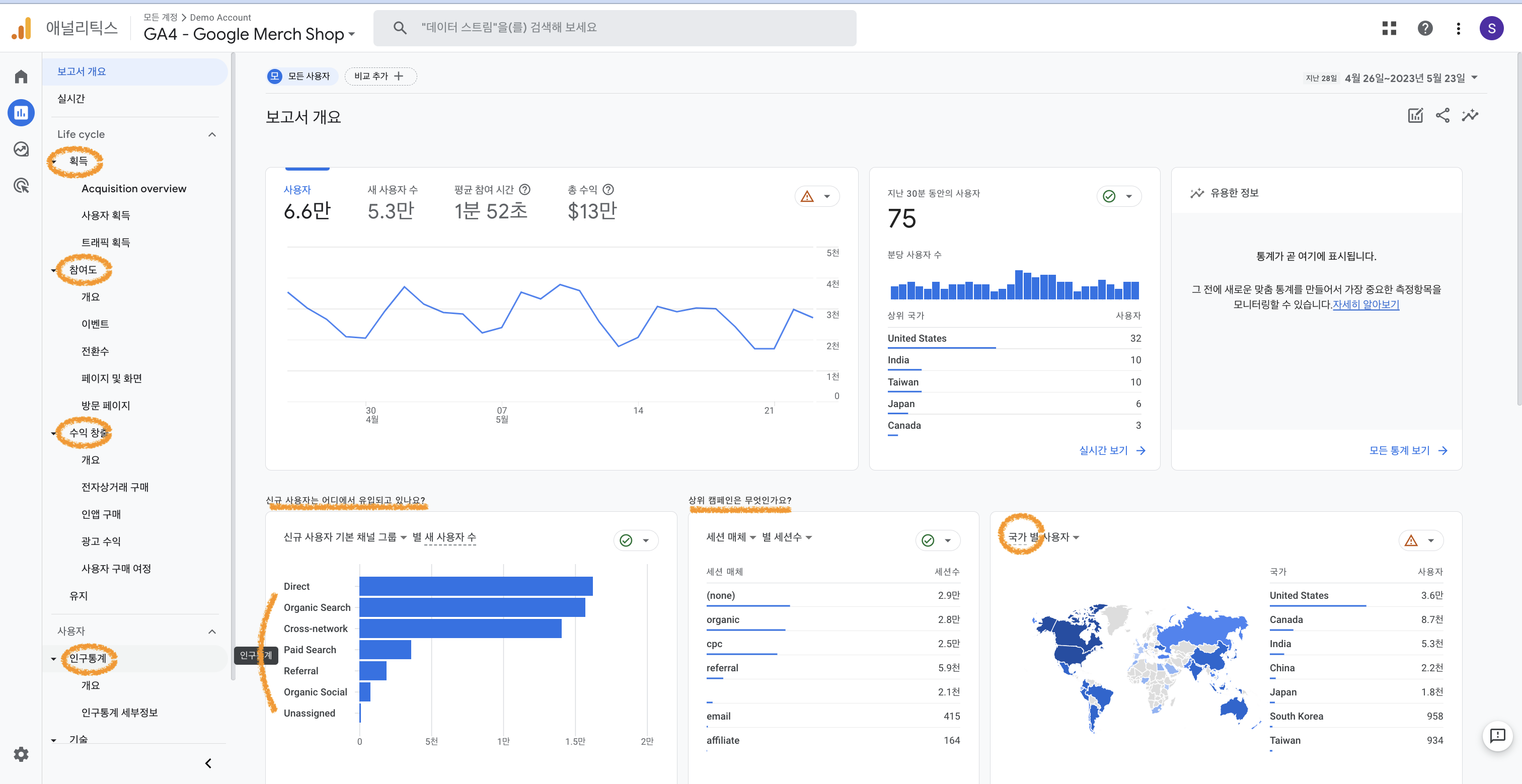Open the 세션 매체 dimension dropdown
1522x784 pixels.
click(x=731, y=537)
